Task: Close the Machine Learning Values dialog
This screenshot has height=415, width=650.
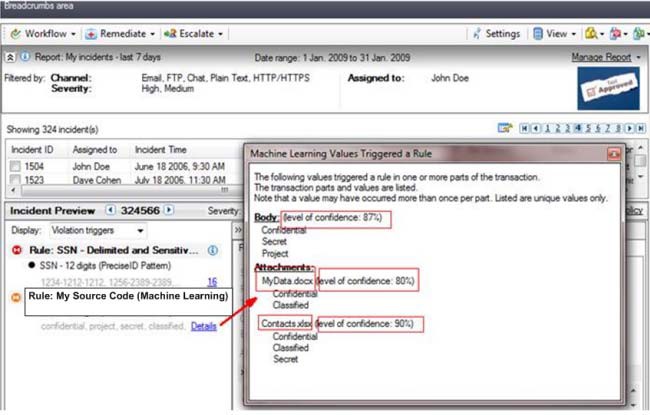Action: click(x=612, y=154)
